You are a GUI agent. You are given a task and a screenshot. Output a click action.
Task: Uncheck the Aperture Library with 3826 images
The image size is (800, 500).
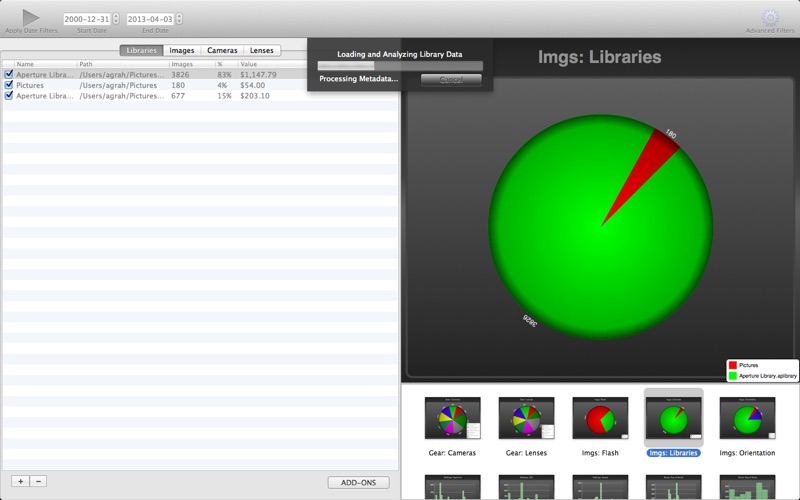click(9, 74)
